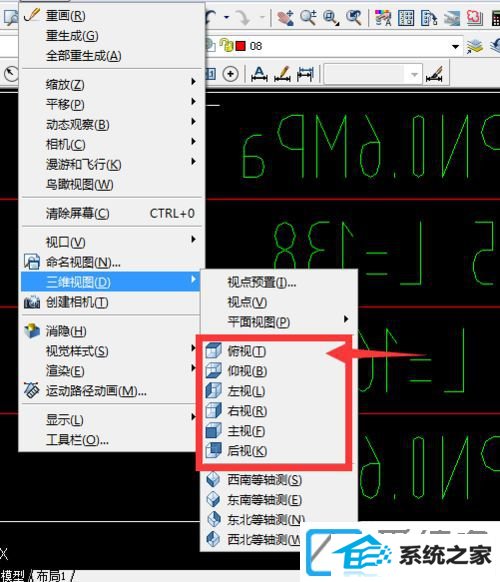500x582 pixels.
Task: Pick the Left view (左视) cube icon
Action: [214, 390]
